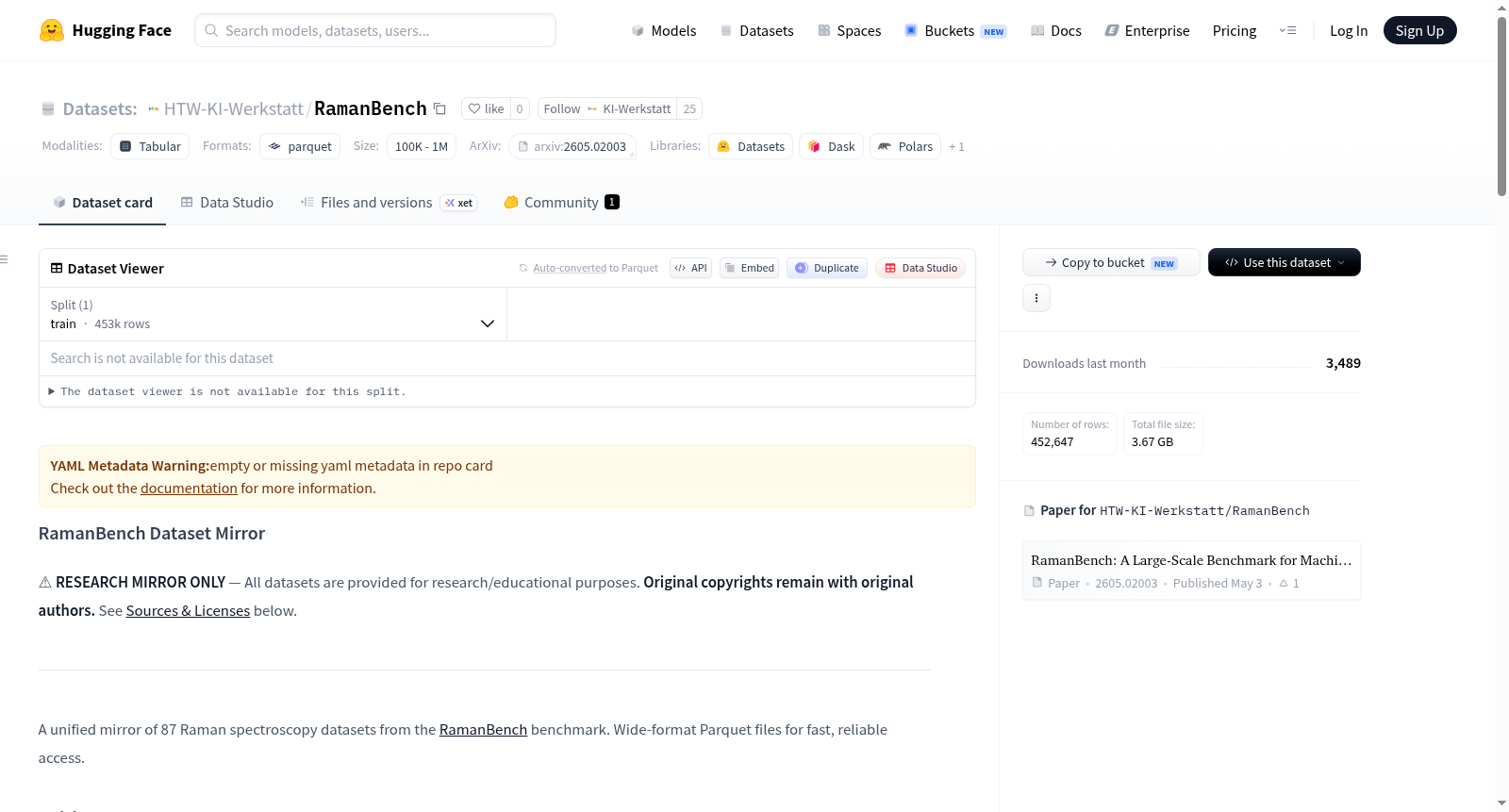Expand the train split dropdown
The height and width of the screenshot is (812, 1509).
(x=273, y=314)
